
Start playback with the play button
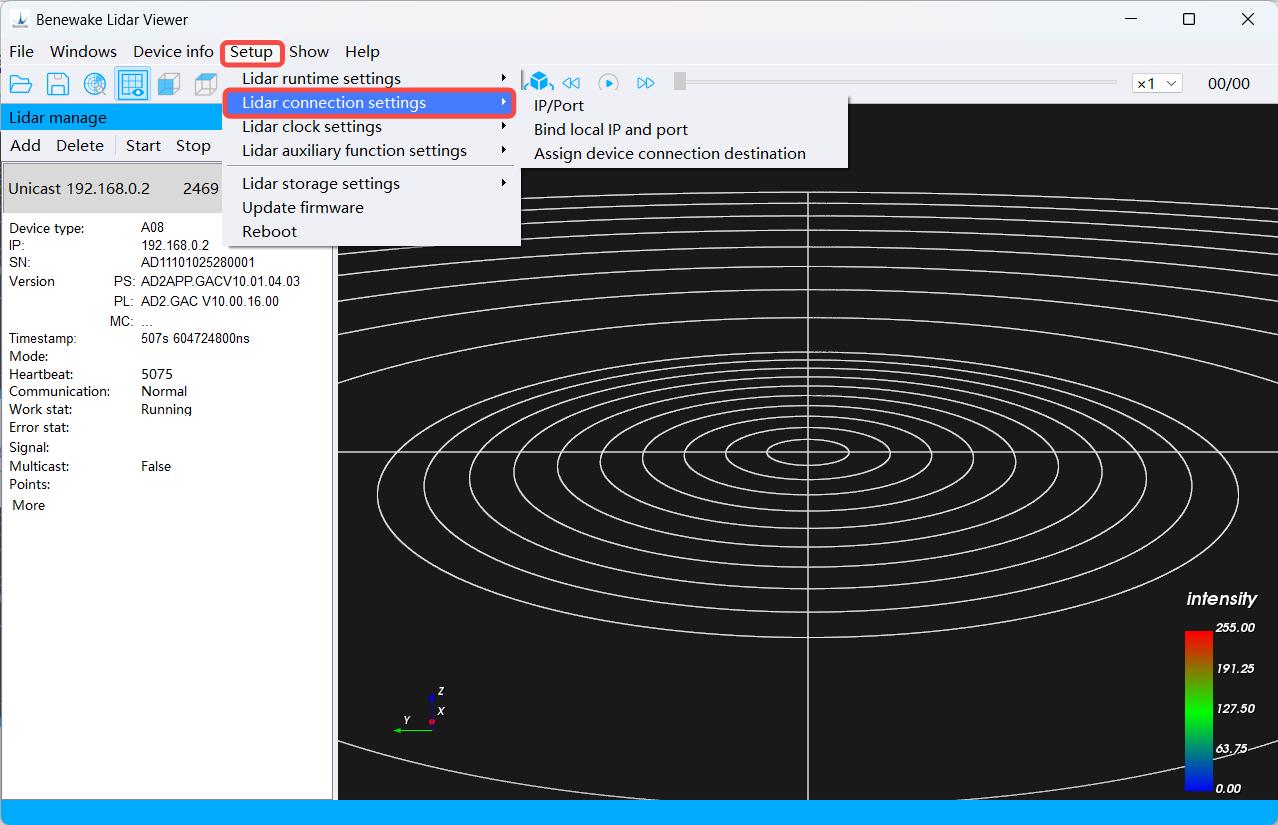(608, 83)
